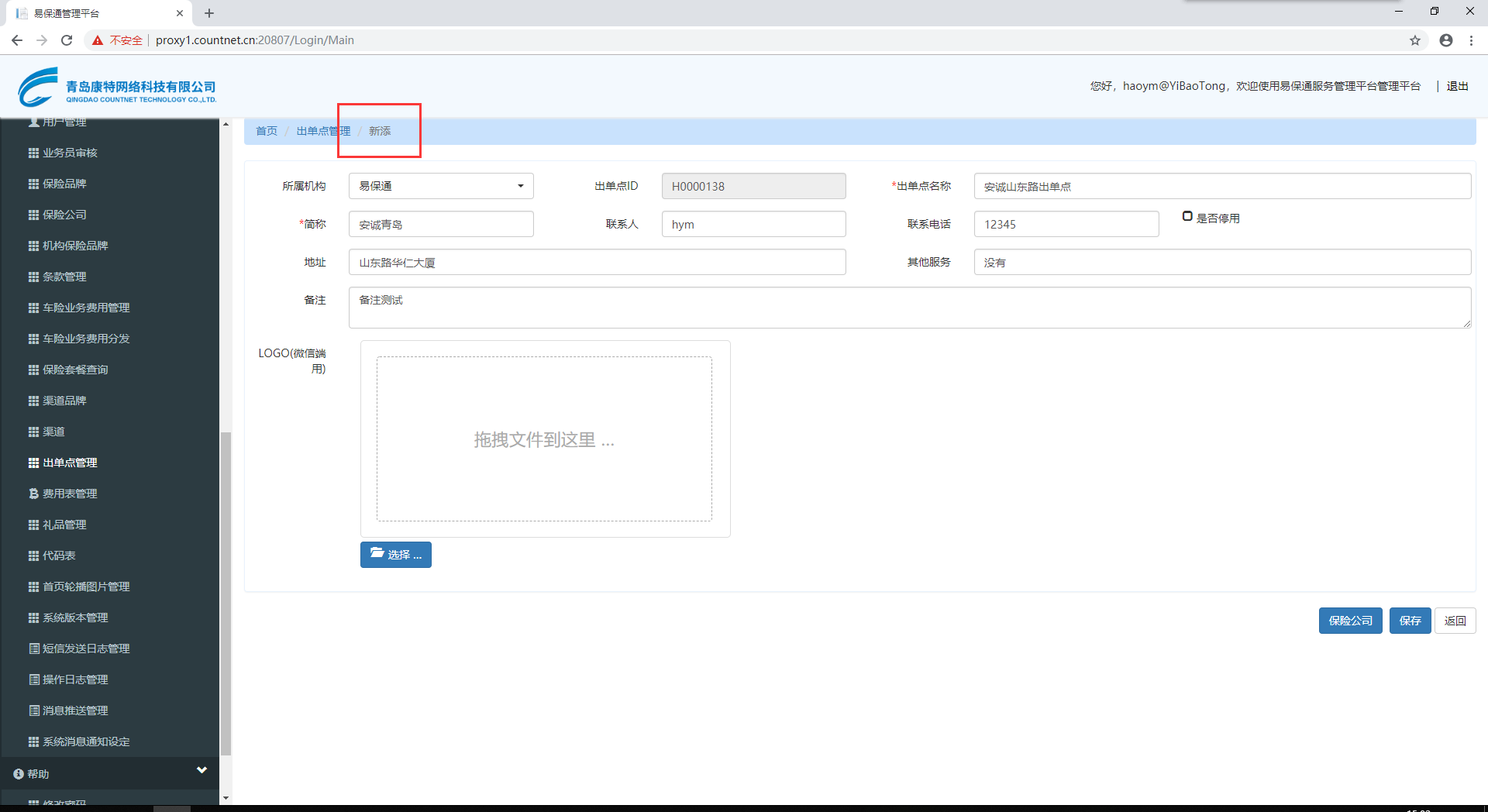Click the grid icon beside 条款管理
Image resolution: width=1488 pixels, height=812 pixels.
click(33, 277)
